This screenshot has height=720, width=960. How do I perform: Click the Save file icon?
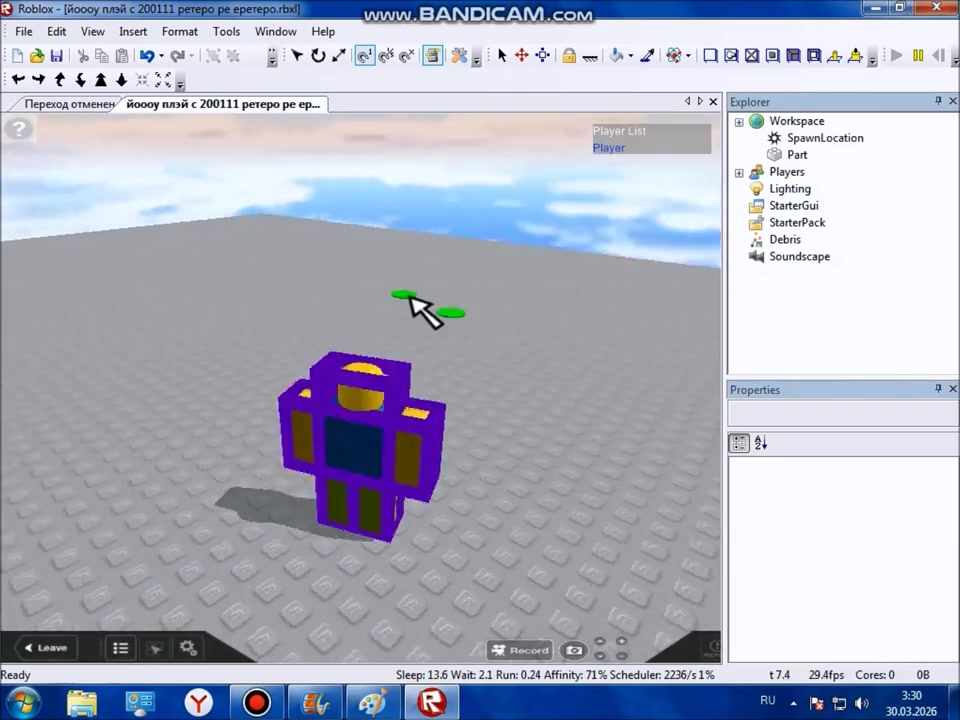(57, 56)
